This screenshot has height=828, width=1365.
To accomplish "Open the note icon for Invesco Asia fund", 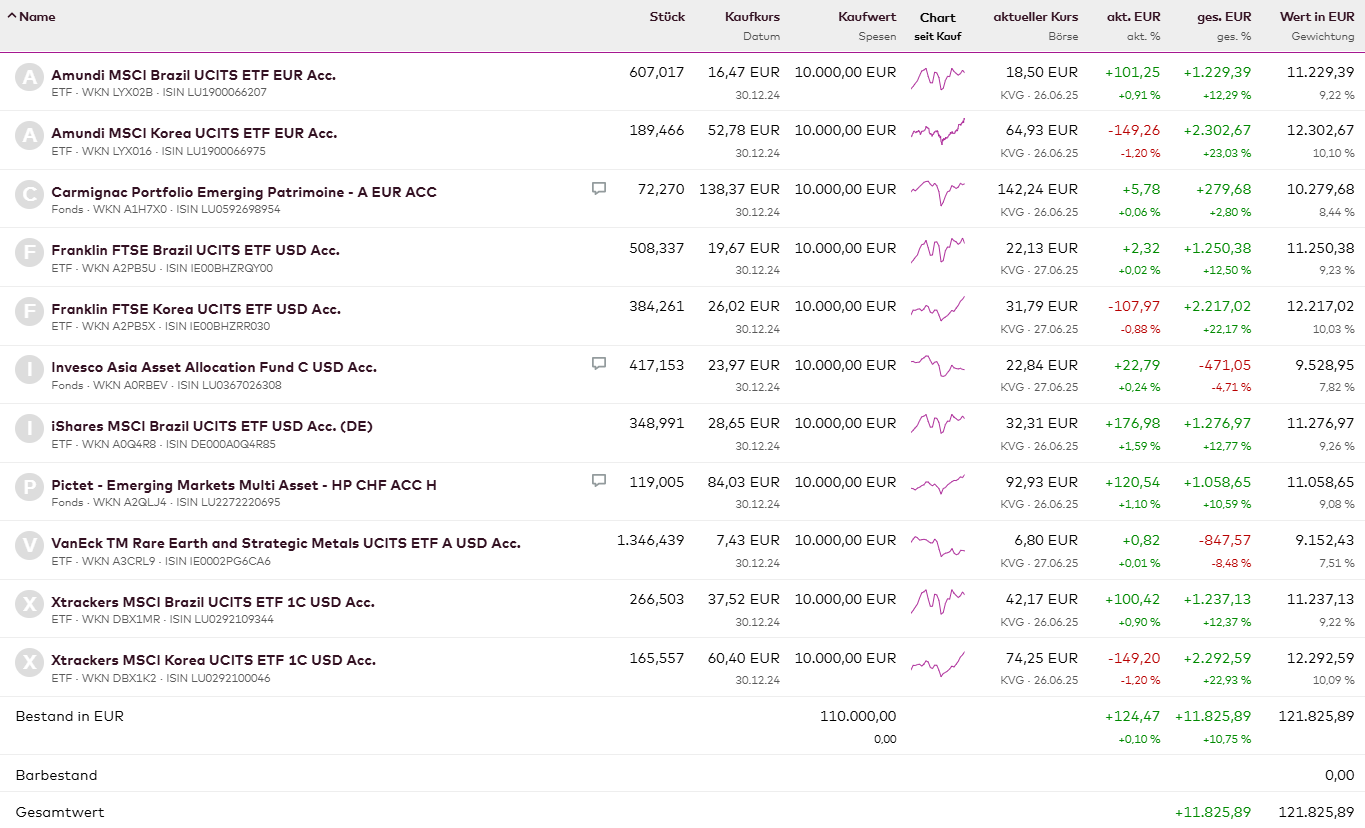I will [599, 364].
